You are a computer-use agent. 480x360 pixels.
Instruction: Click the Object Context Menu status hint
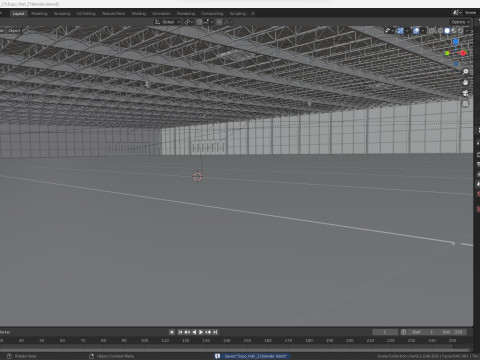[x=112, y=356]
